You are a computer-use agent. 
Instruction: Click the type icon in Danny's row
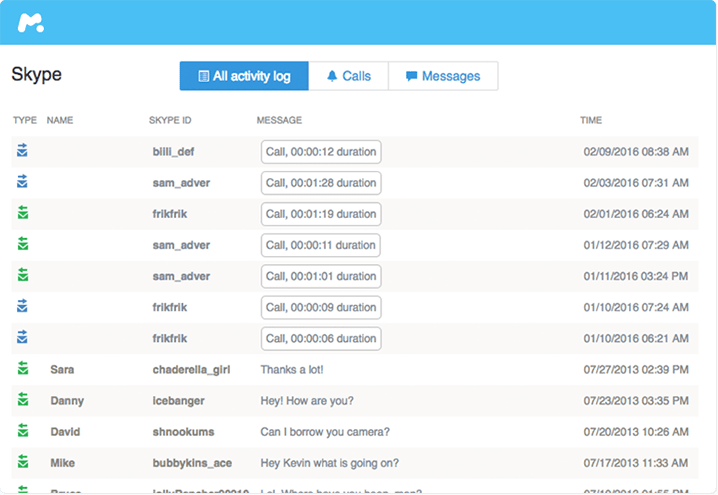click(22, 399)
